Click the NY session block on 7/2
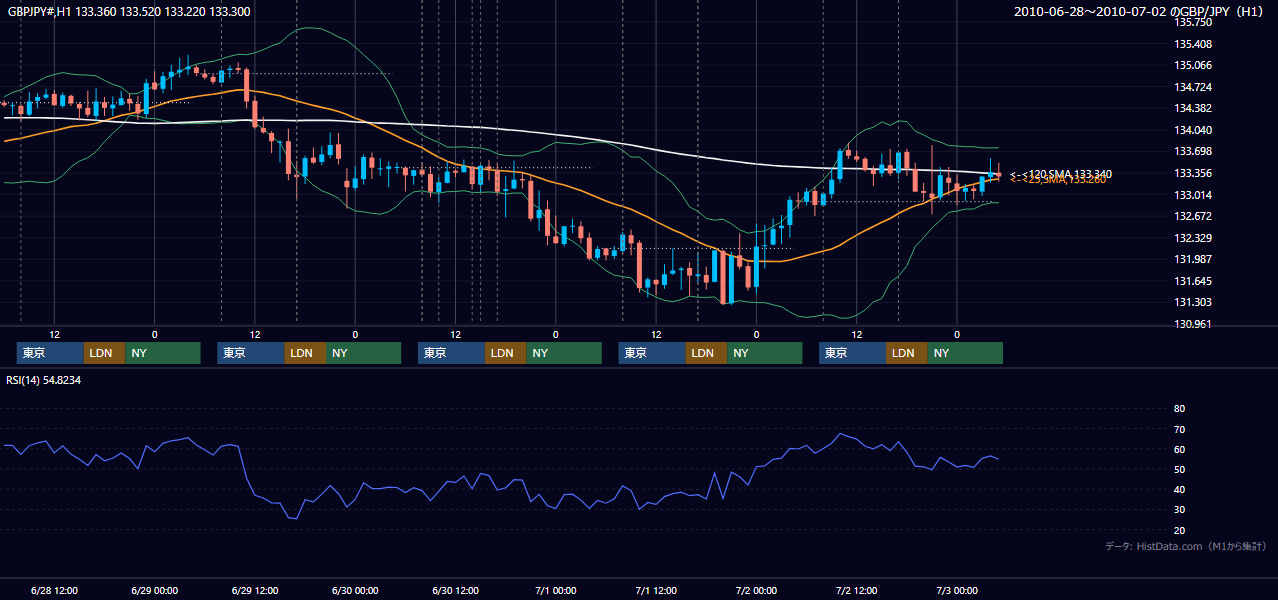The height and width of the screenshot is (600, 1278). [965, 353]
